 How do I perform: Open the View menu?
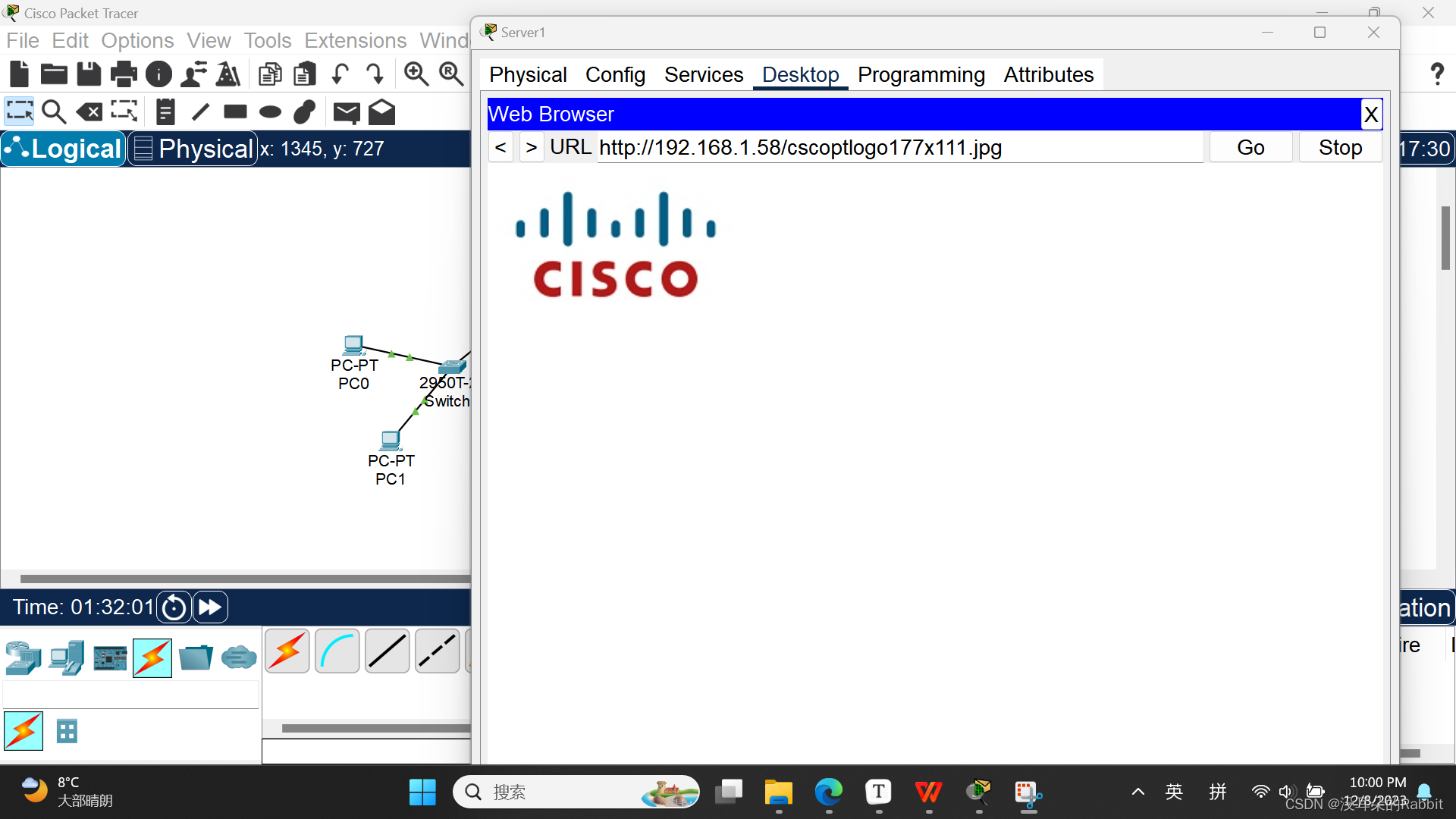(x=209, y=40)
